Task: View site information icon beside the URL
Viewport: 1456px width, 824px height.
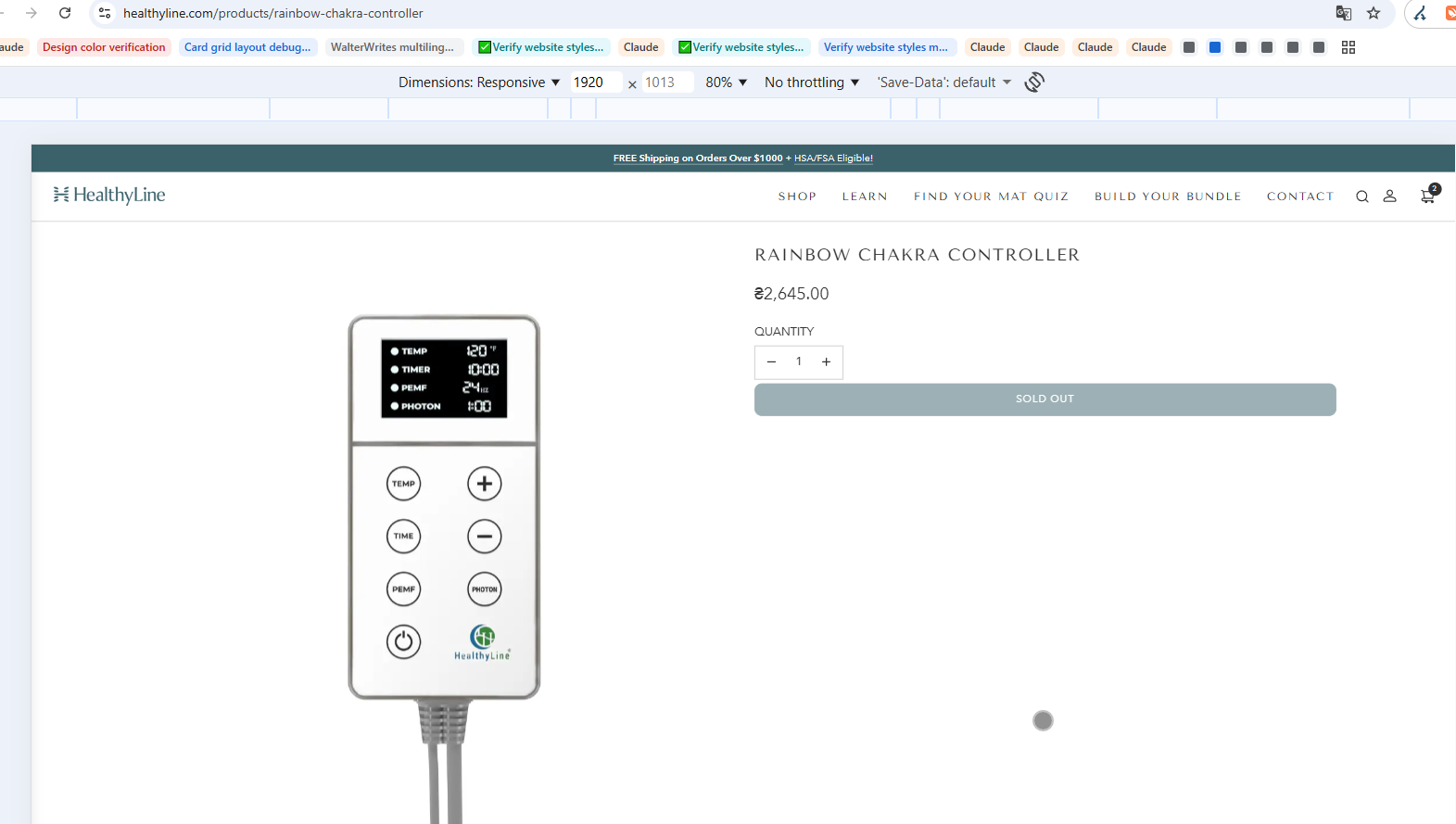Action: pyautogui.click(x=105, y=13)
